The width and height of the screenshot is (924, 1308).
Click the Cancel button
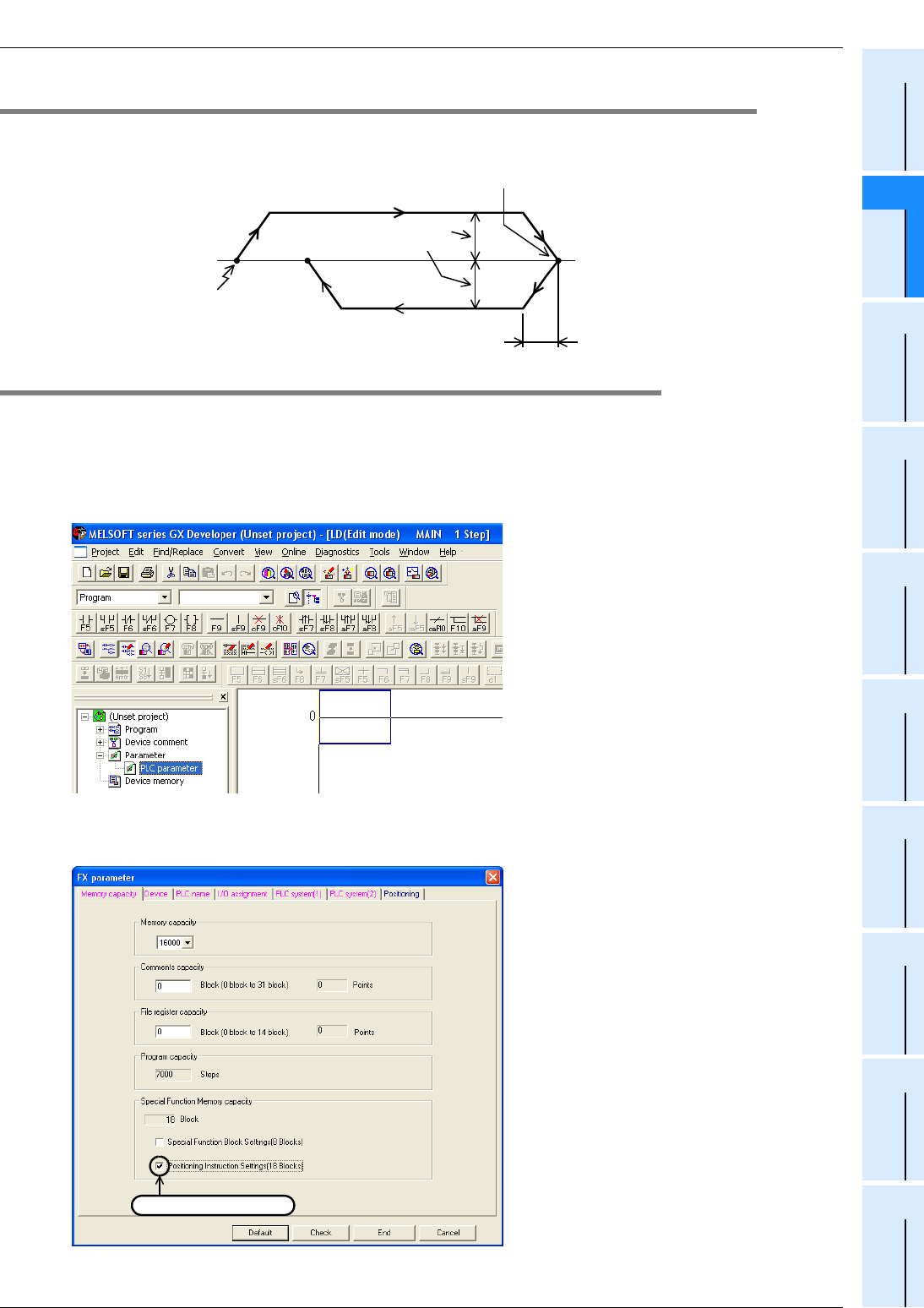pyautogui.click(x=448, y=1233)
